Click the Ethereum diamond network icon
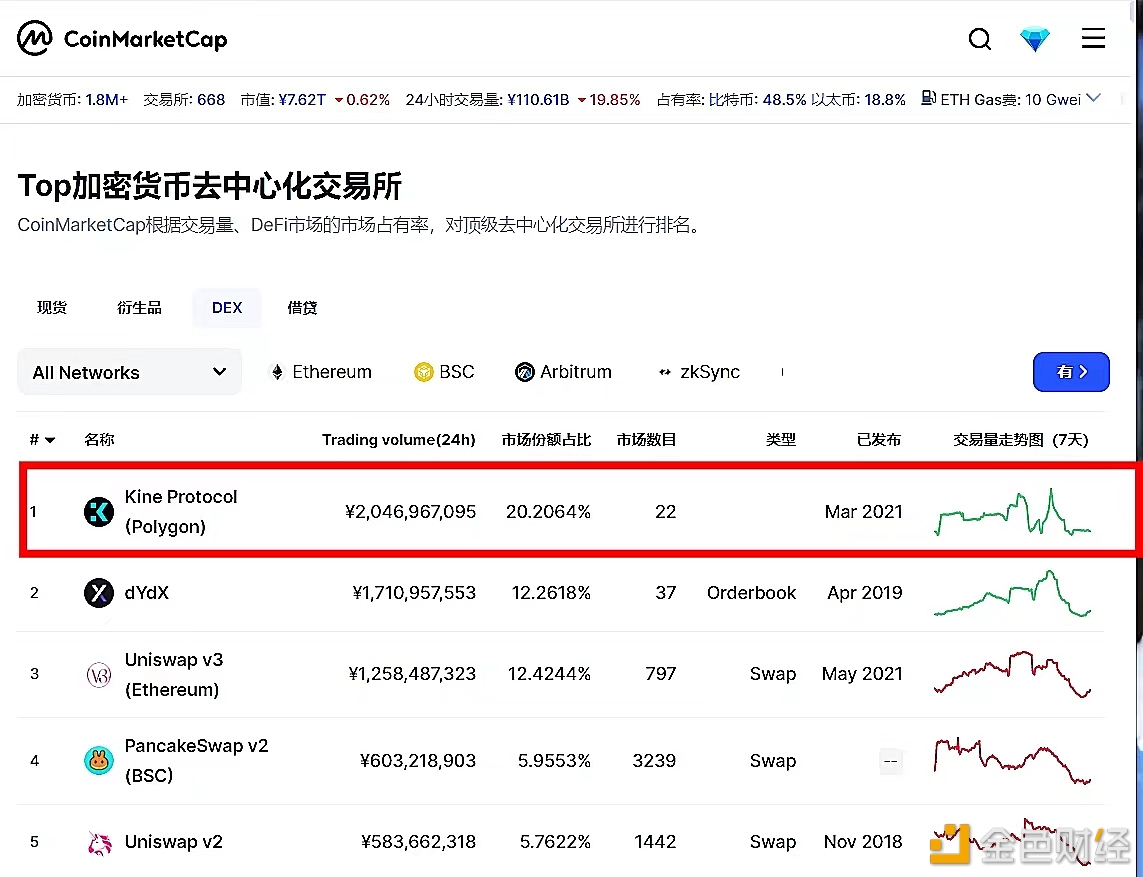Image resolution: width=1143 pixels, height=877 pixels. tap(277, 373)
